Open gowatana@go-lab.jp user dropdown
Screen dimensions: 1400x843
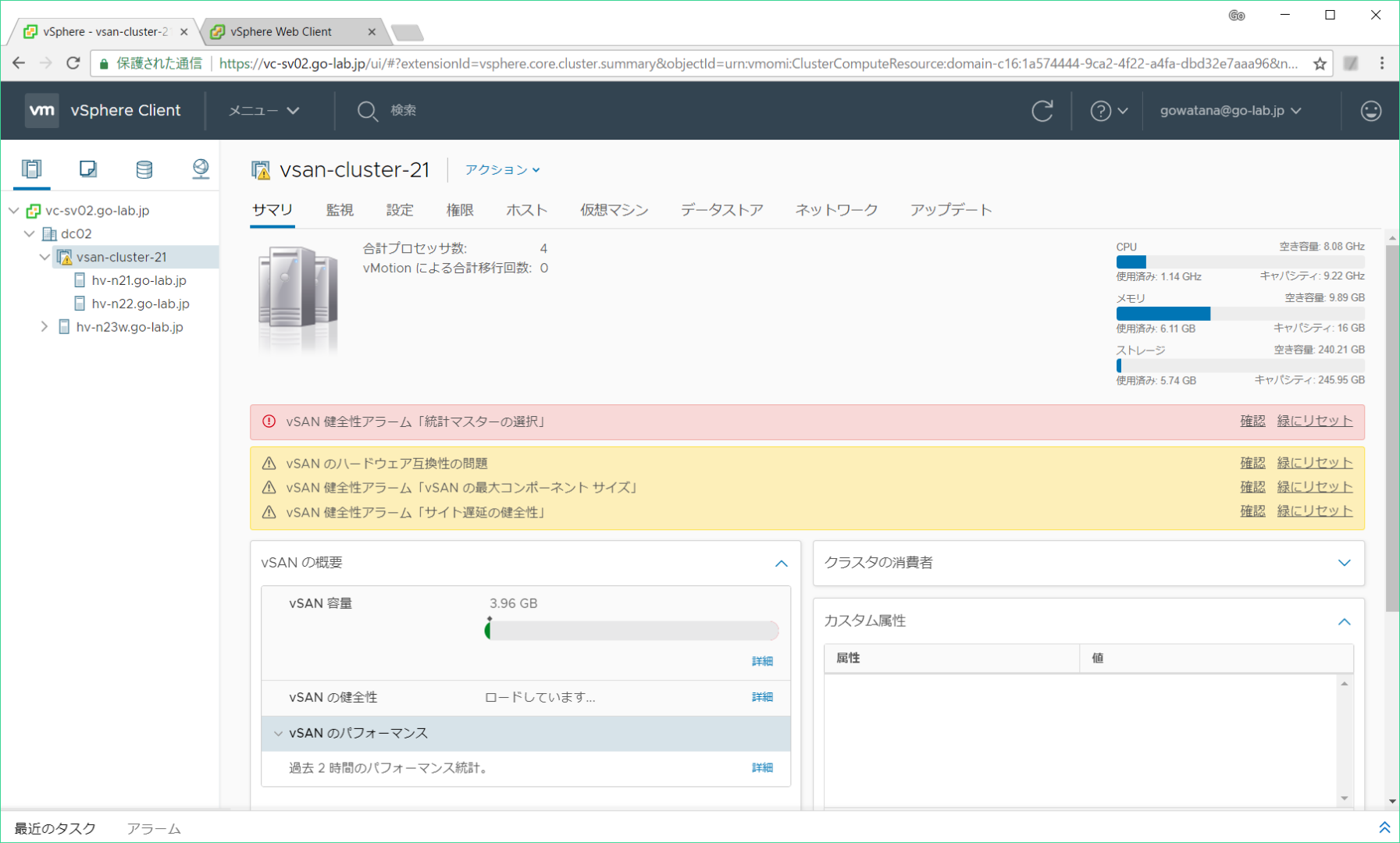1231,111
